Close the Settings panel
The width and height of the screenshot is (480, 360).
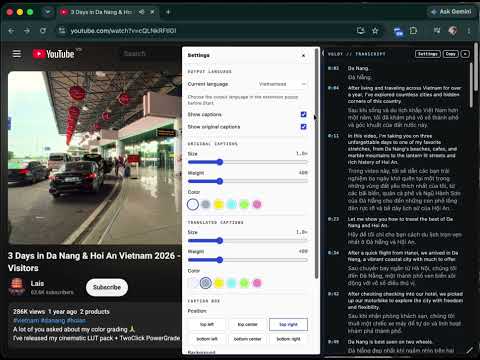coord(303,55)
